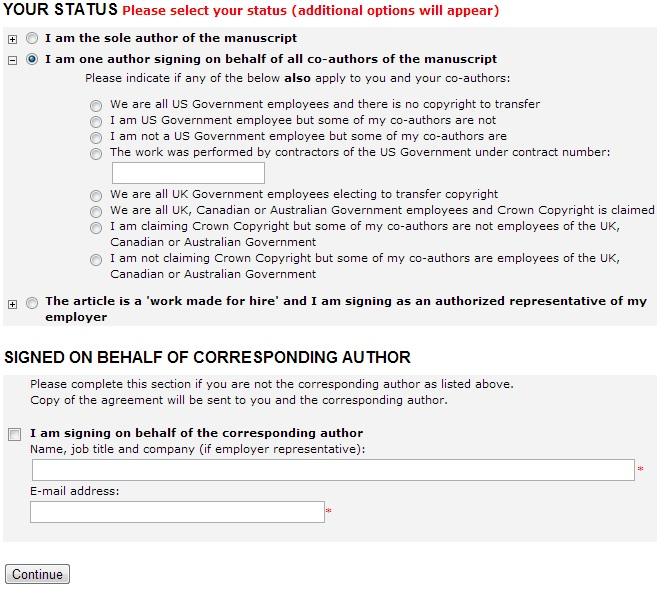Image resolution: width=666 pixels, height=597 pixels.
Task: Select 'one author signing on behalf' radio button
Action: pyautogui.click(x=33, y=60)
